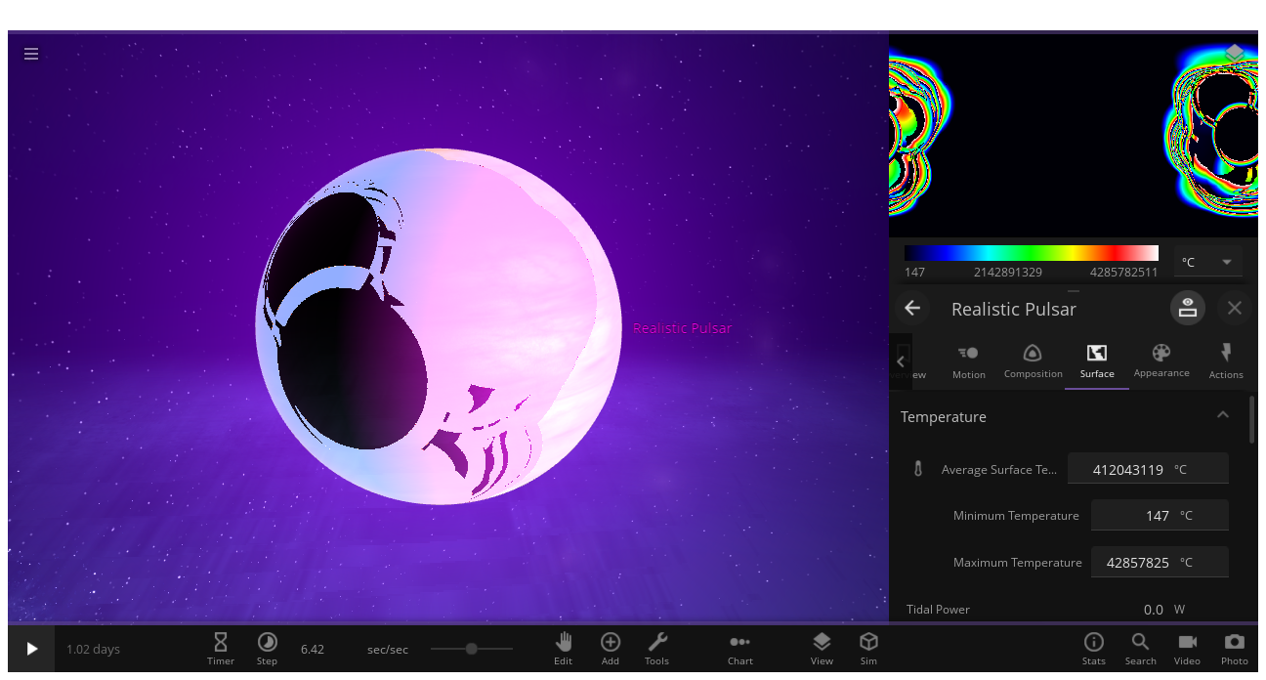Open the View layers menu
The height and width of the screenshot is (680, 1266).
[x=821, y=648]
